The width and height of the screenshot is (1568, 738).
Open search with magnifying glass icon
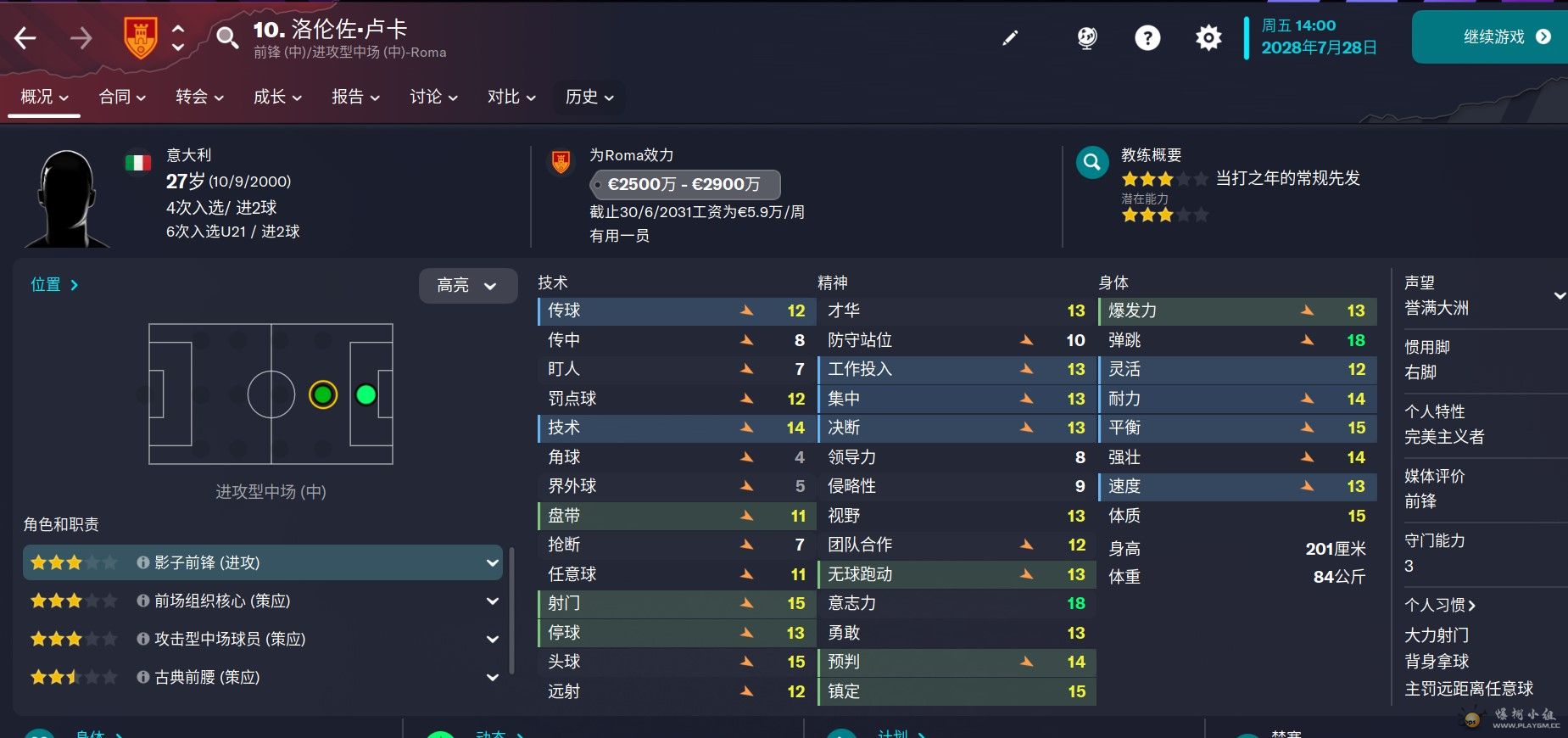pyautogui.click(x=226, y=38)
